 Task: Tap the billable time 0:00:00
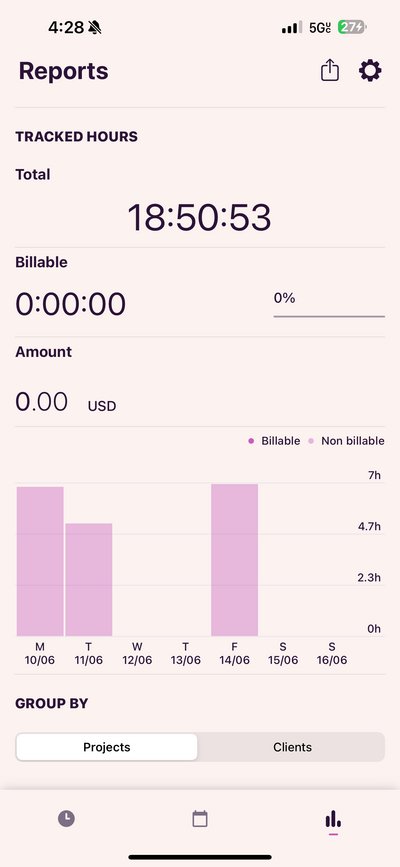point(71,304)
